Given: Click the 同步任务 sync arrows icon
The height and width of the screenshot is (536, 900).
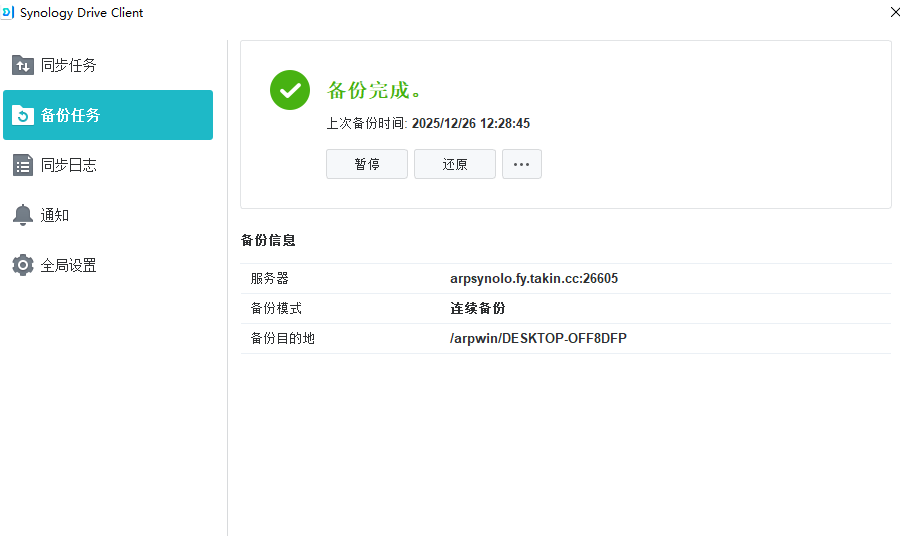Looking at the screenshot, I should pos(23,65).
